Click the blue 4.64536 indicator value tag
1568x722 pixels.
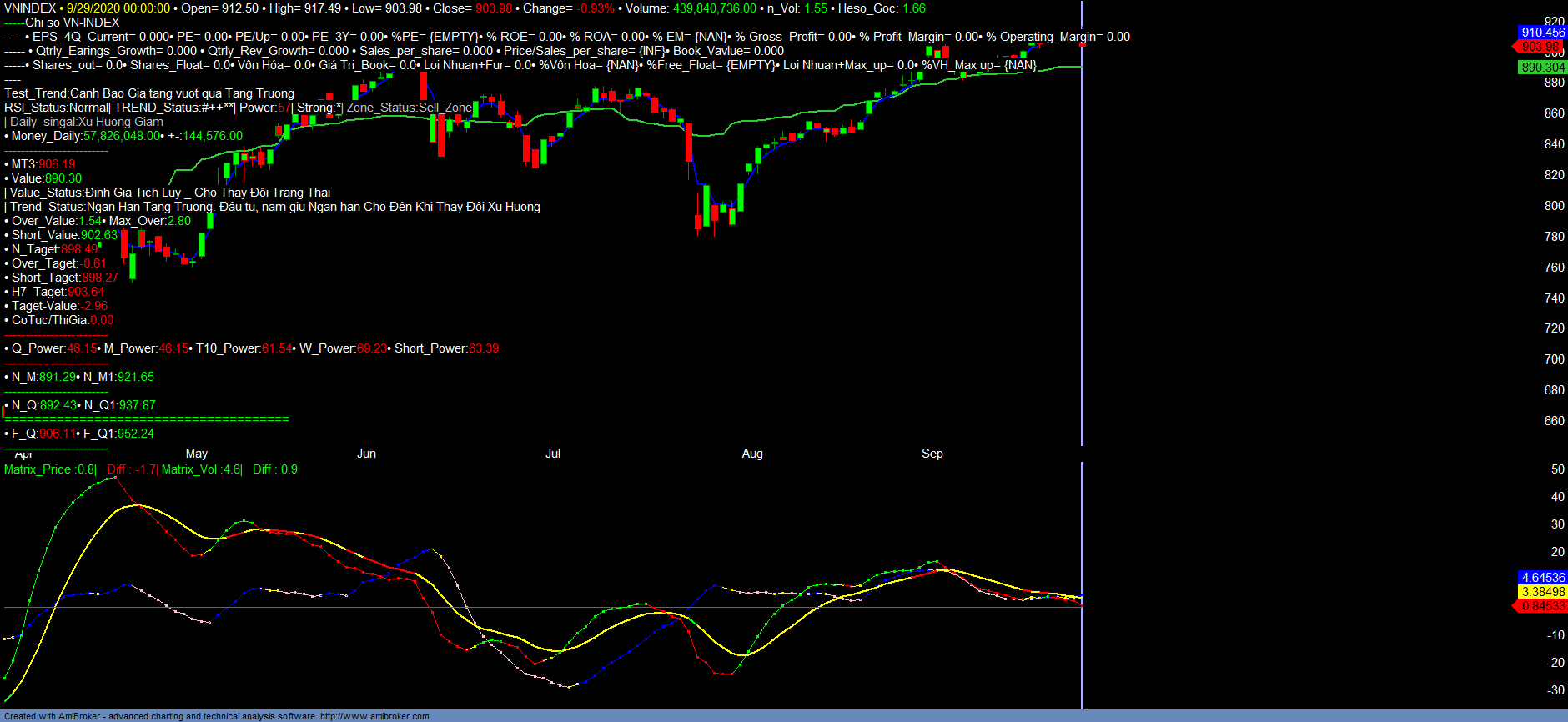(1542, 578)
